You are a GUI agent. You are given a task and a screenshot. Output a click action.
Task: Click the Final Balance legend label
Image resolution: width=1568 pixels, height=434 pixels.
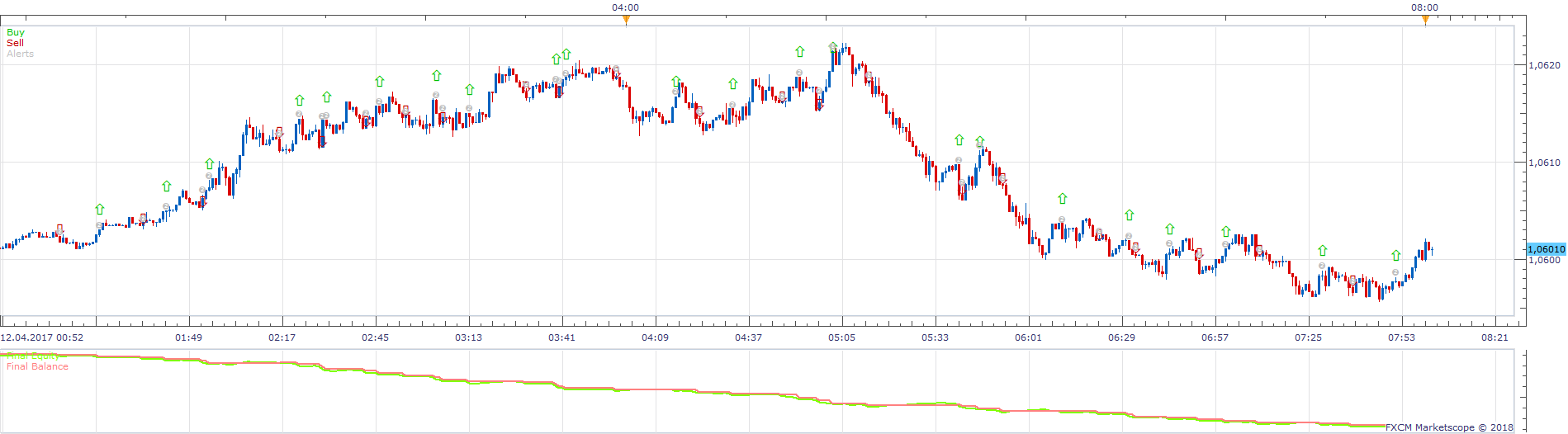tap(37, 366)
